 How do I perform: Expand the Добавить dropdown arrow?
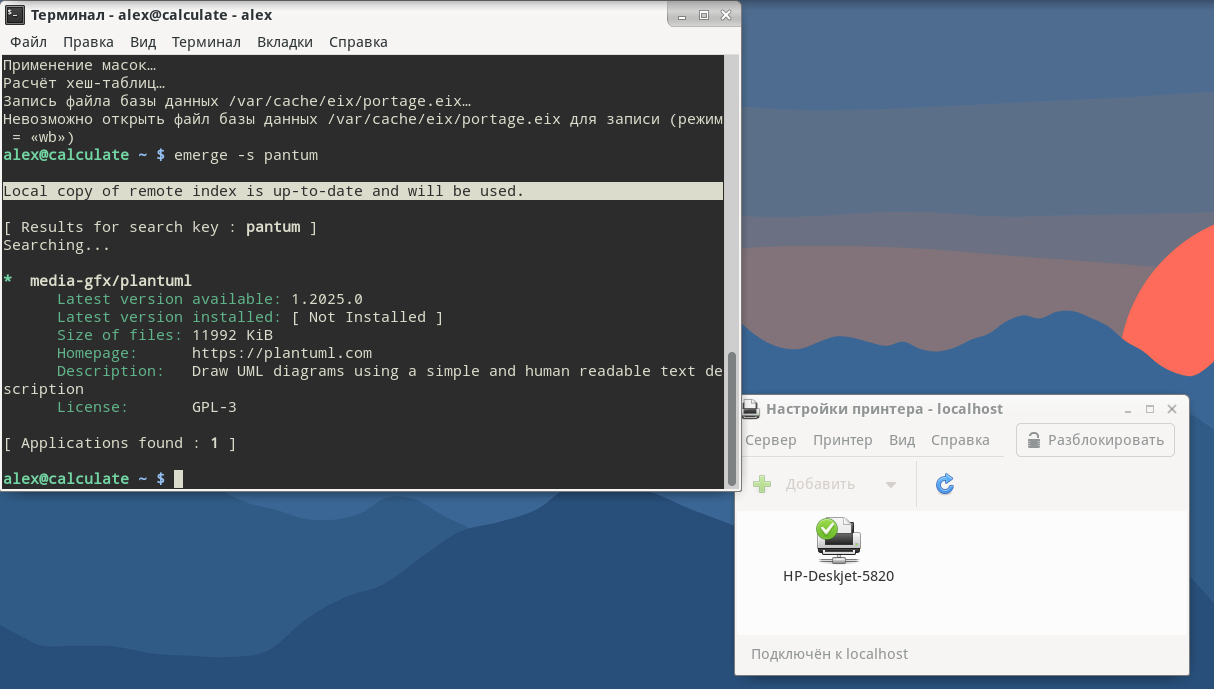pos(891,484)
